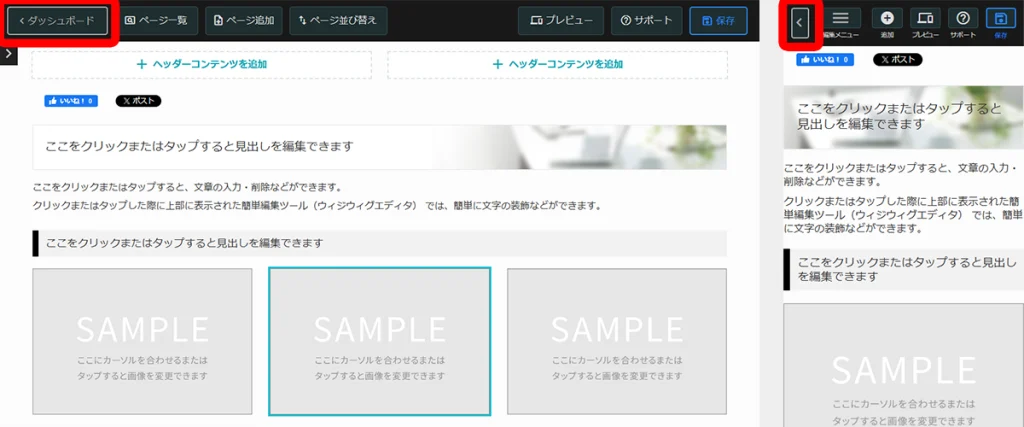This screenshot has width=1024, height=427.
Task: Select the highlighted middle SAMPLE image
Action: tap(380, 341)
